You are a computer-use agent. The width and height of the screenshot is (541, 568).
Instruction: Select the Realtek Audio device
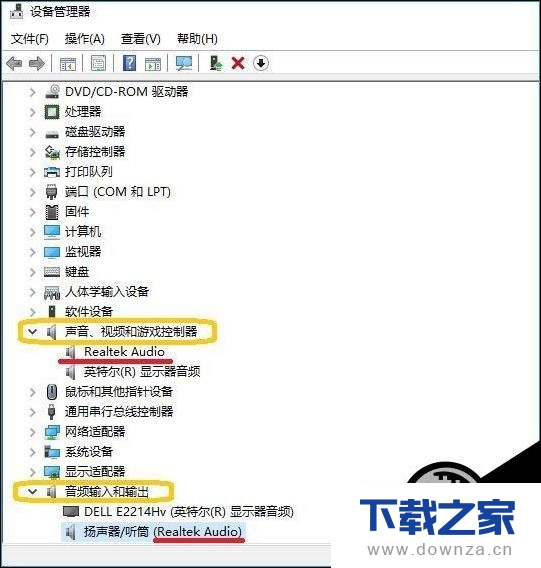point(124,352)
